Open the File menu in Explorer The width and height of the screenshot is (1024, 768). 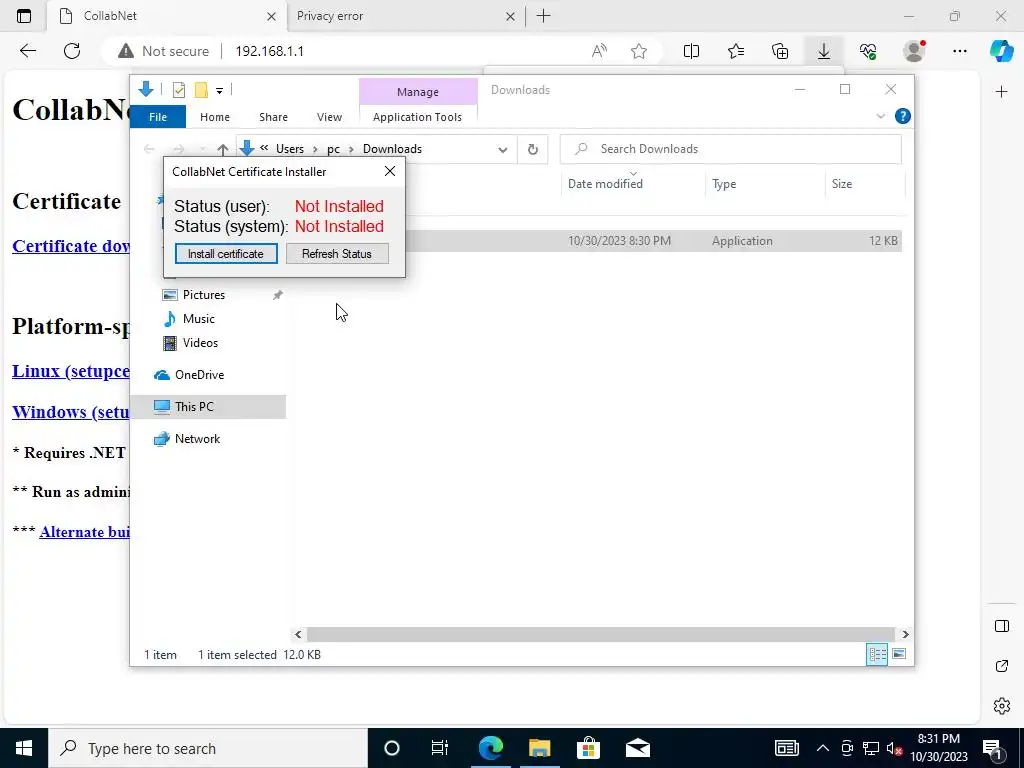[x=158, y=117]
